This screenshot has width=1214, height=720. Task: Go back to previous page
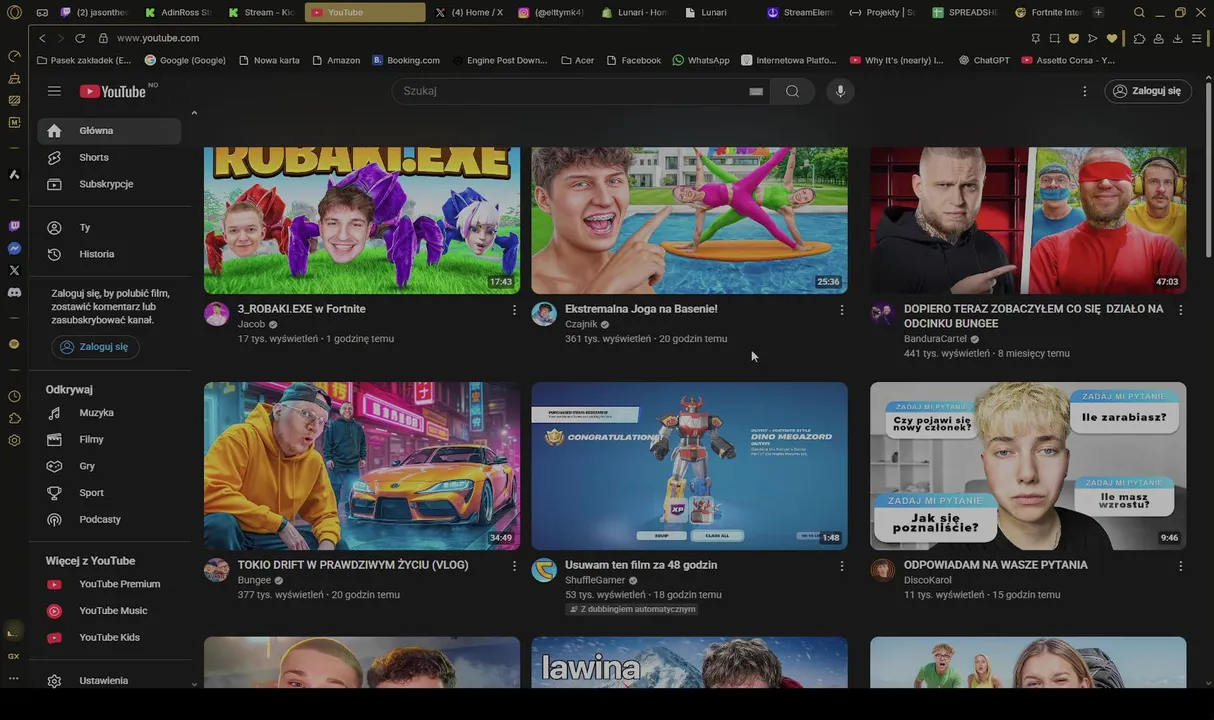(x=42, y=38)
